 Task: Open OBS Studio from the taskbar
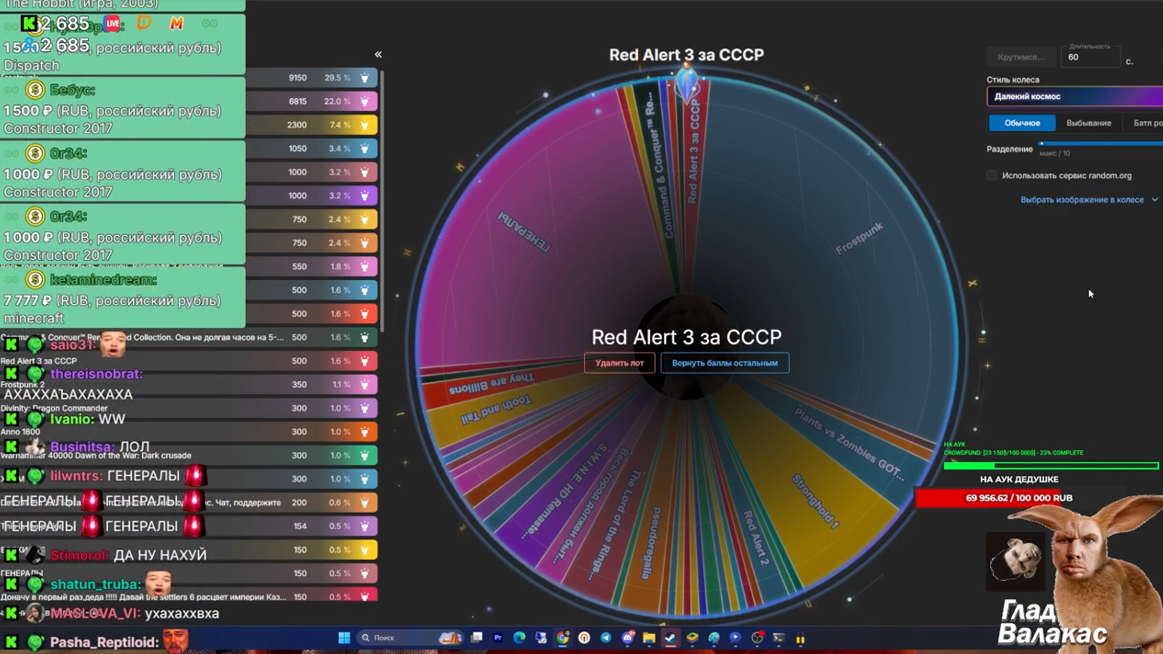point(757,638)
